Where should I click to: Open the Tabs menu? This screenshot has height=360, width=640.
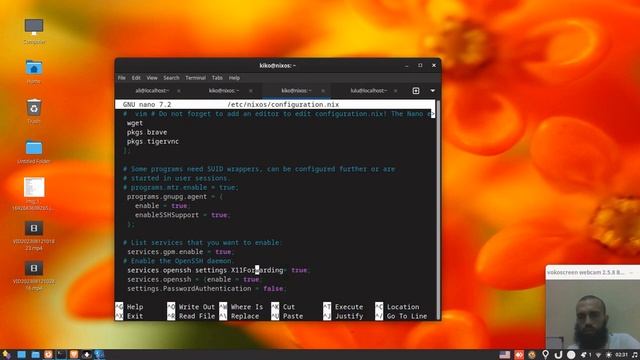[217, 78]
